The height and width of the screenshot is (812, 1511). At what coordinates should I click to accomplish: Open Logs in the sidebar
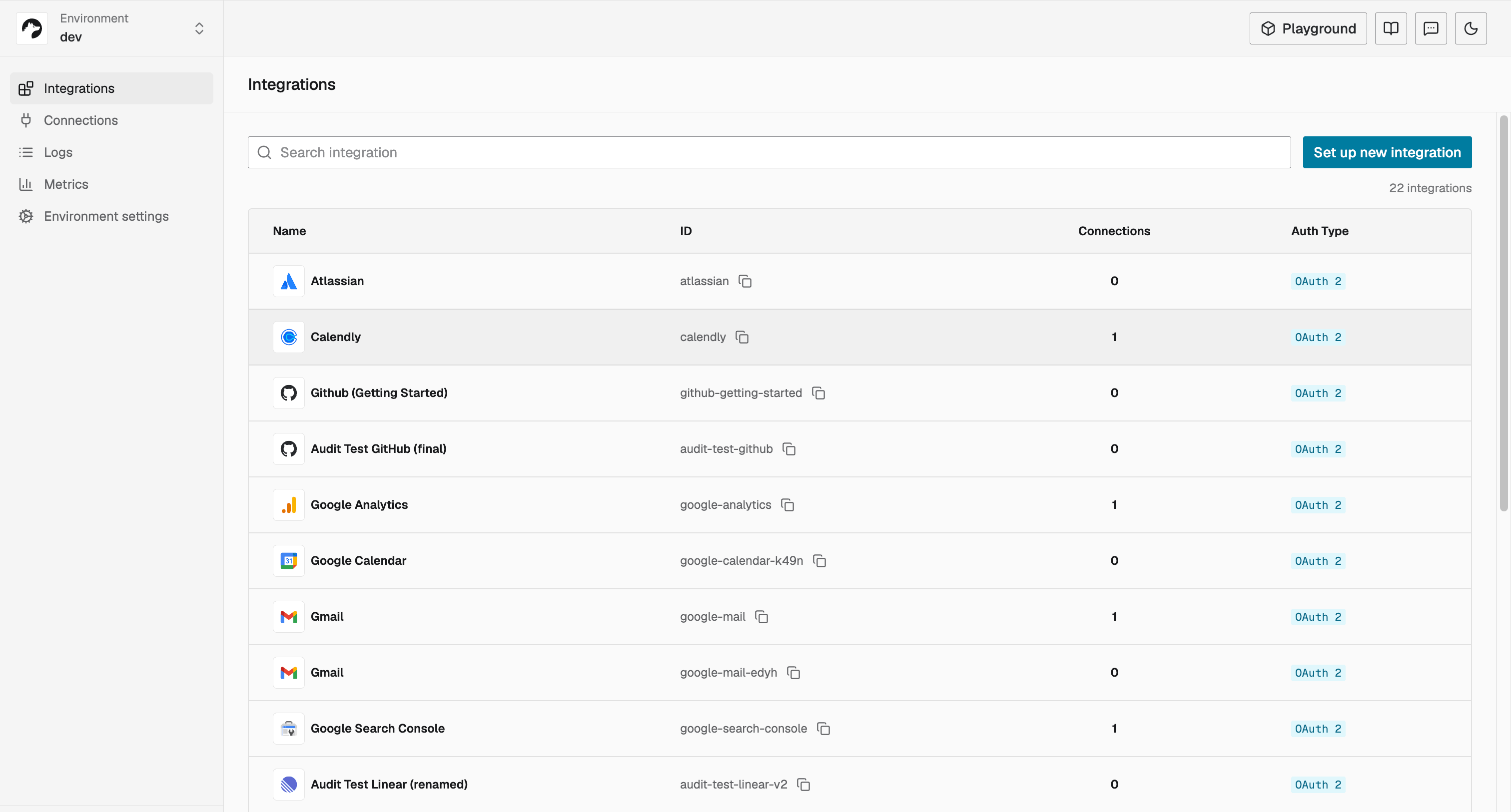(111, 152)
